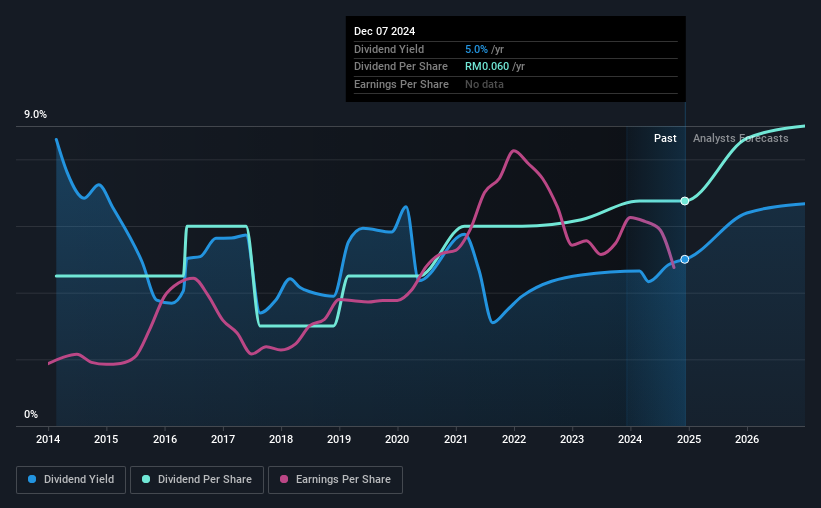
Task: Click the blue Dividend Yield legend dot
Action: [32, 479]
